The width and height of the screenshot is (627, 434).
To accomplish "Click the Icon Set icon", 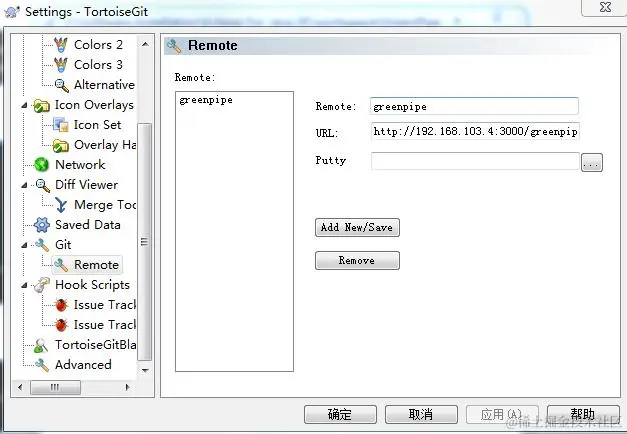I will (x=61, y=125).
